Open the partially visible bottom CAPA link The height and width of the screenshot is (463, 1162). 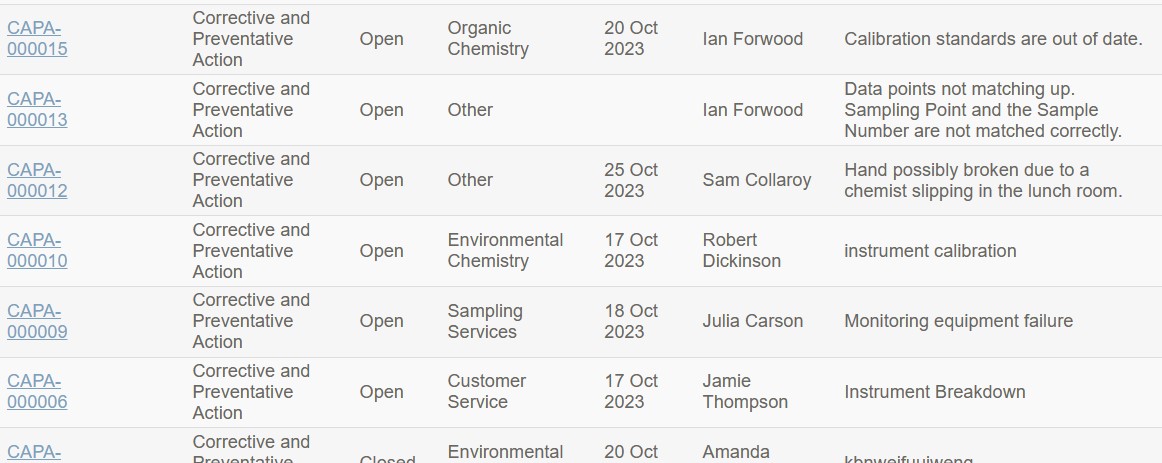tap(34, 453)
